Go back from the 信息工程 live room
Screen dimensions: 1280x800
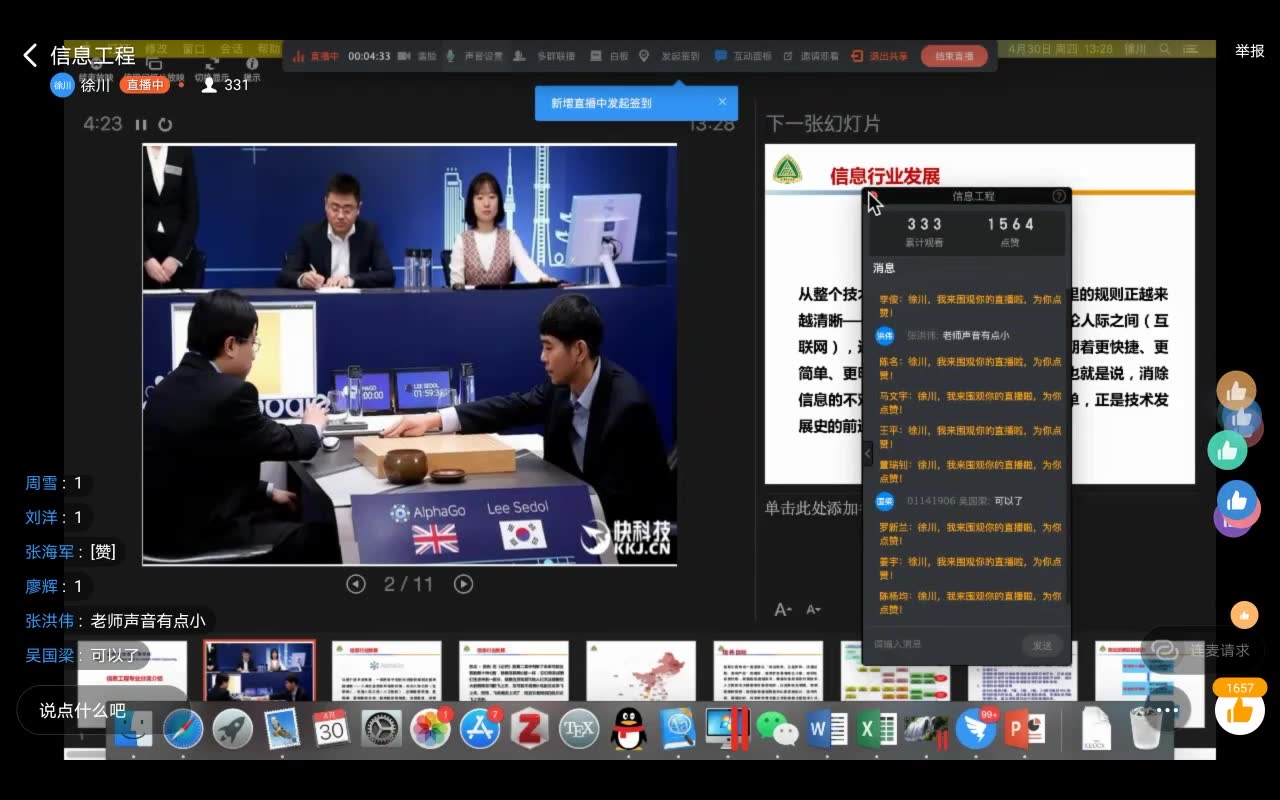click(30, 55)
